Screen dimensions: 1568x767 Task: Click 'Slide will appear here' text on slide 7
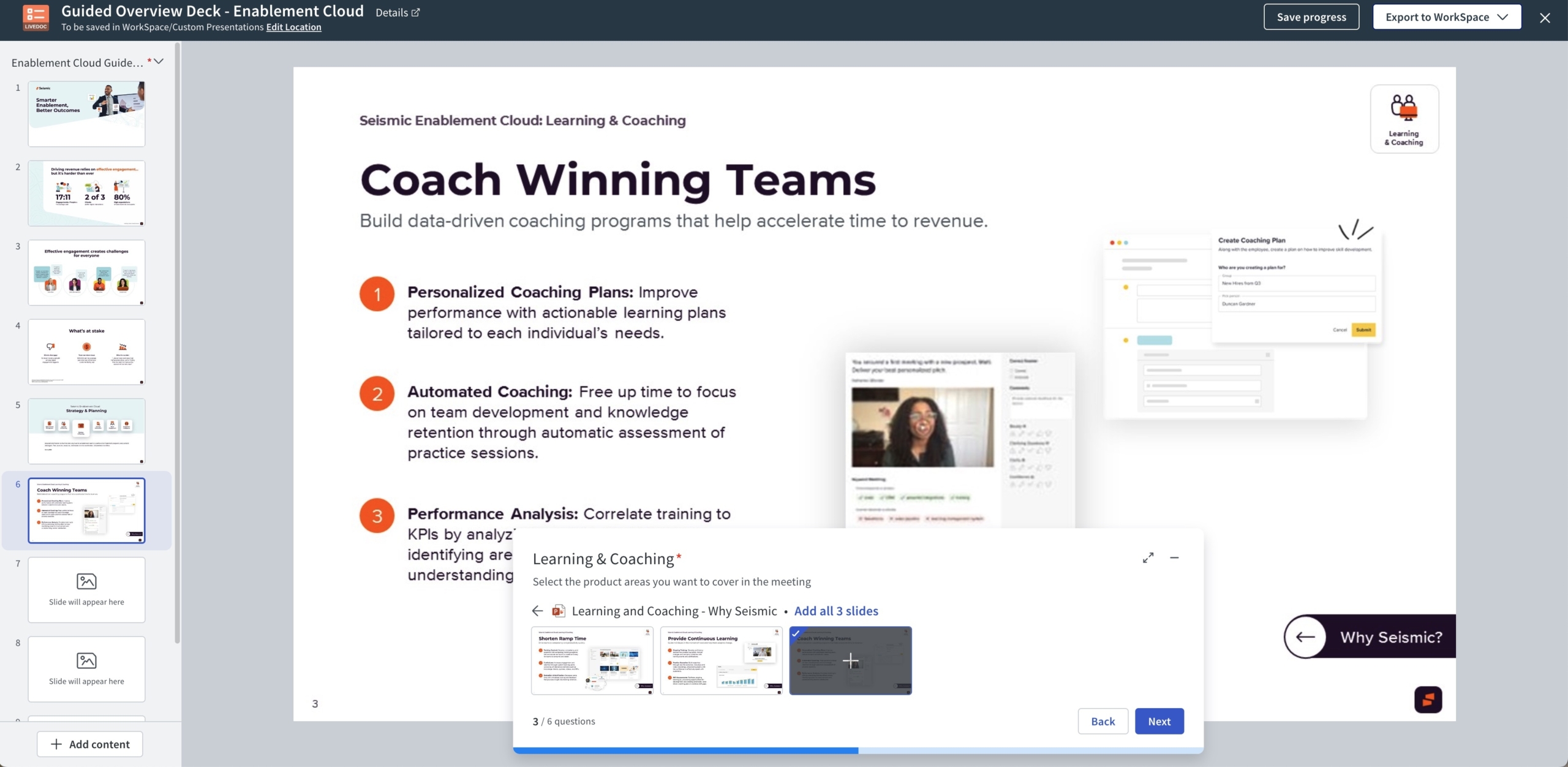[x=86, y=602]
